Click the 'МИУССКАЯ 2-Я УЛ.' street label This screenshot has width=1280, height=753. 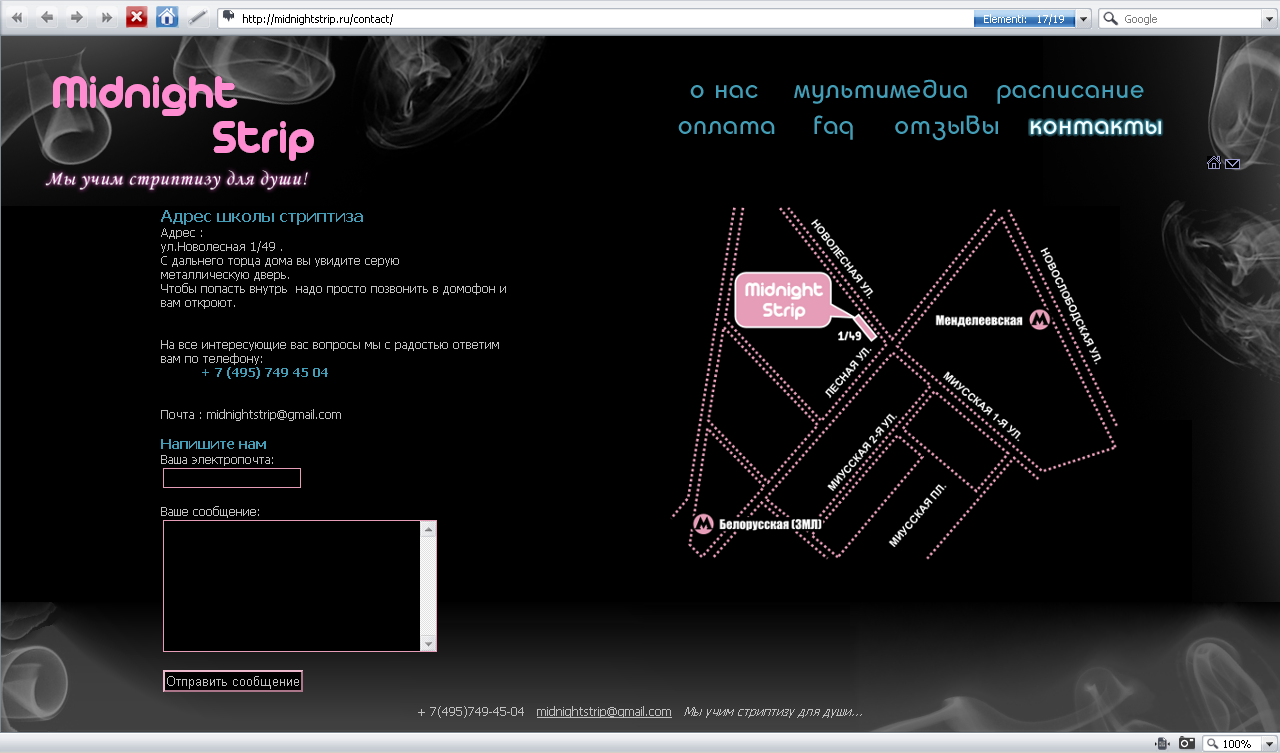coord(862,451)
